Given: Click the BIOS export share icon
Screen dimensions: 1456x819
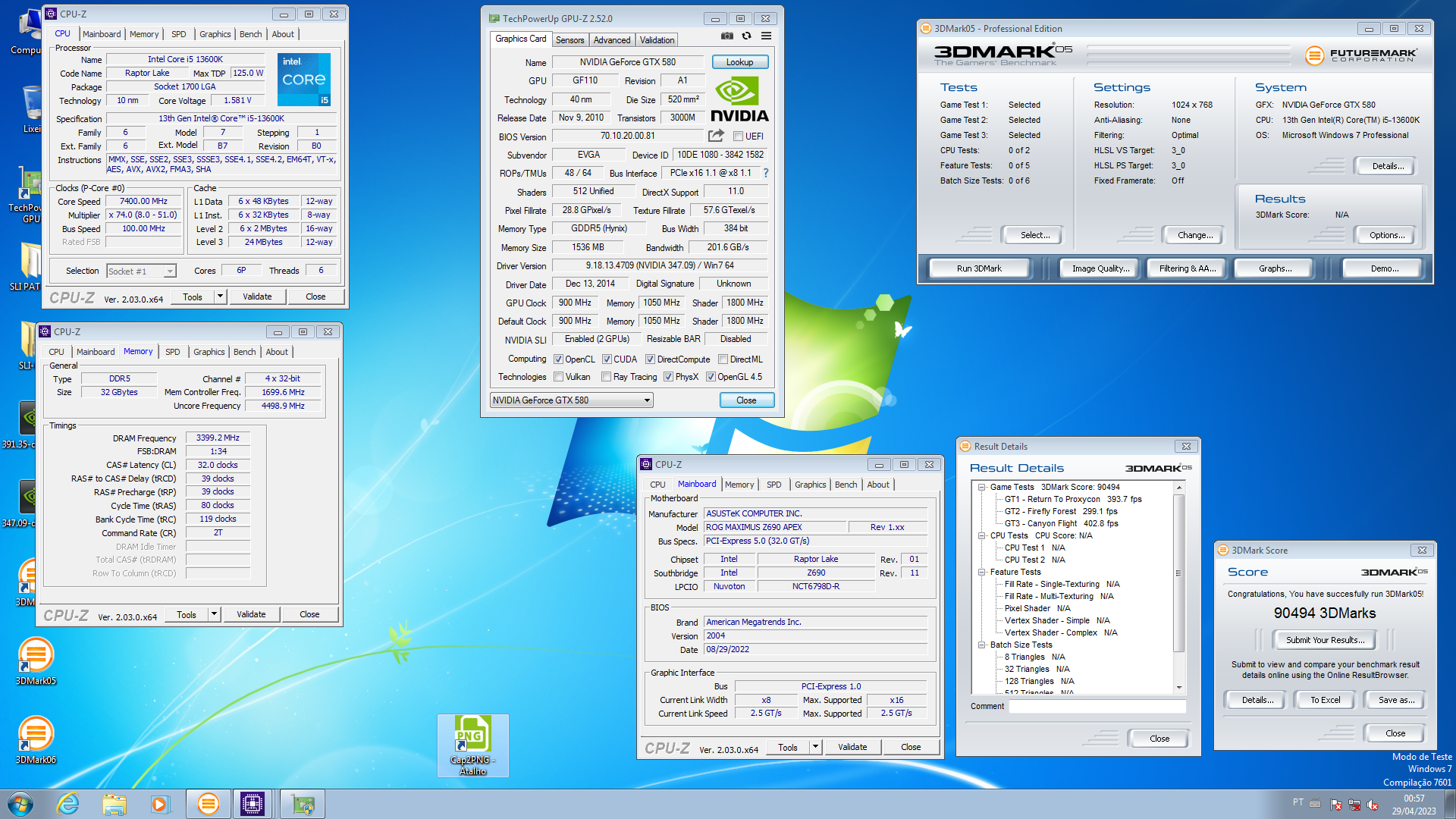Looking at the screenshot, I should click(716, 136).
